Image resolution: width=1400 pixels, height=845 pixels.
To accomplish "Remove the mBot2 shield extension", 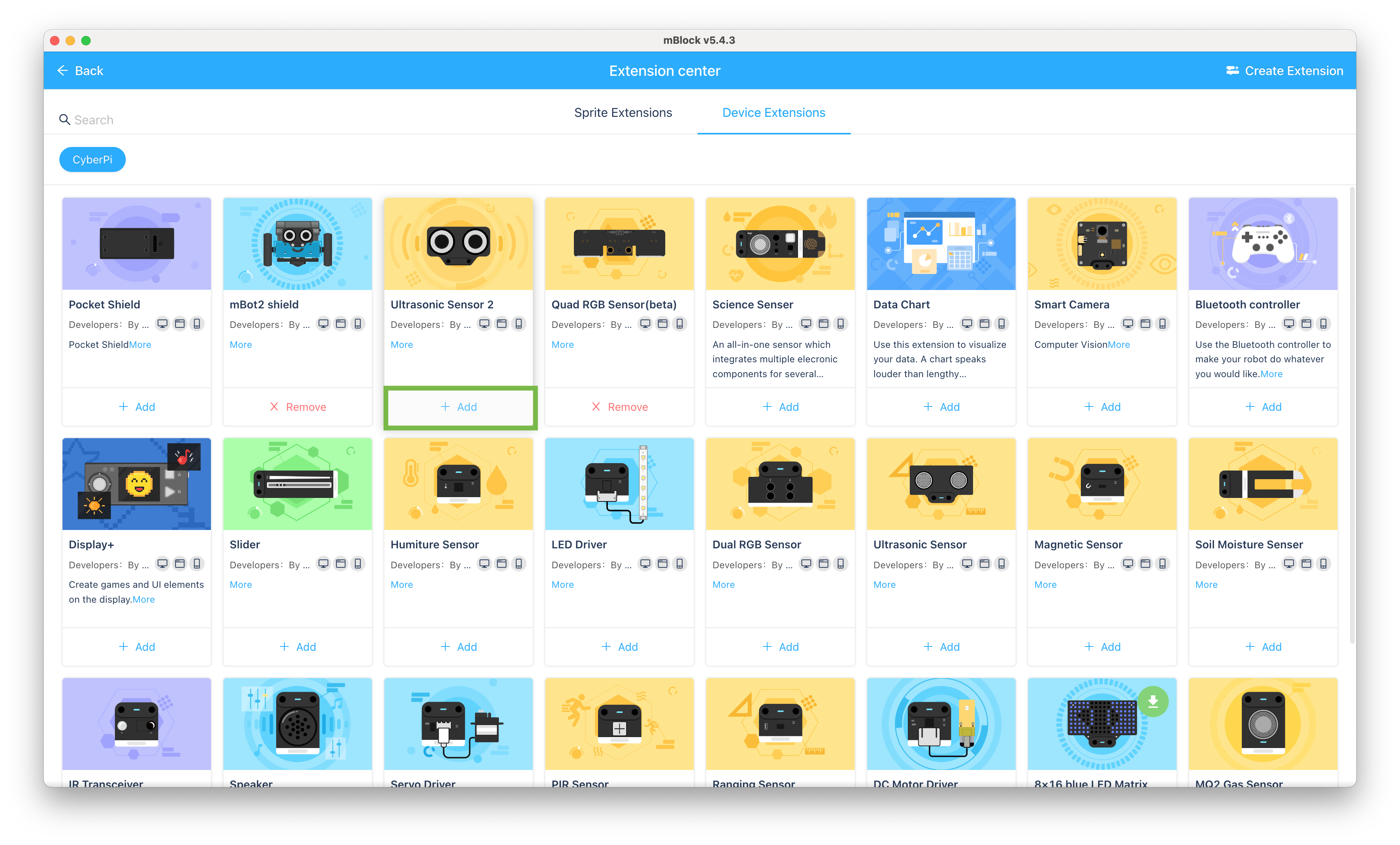I will [297, 406].
